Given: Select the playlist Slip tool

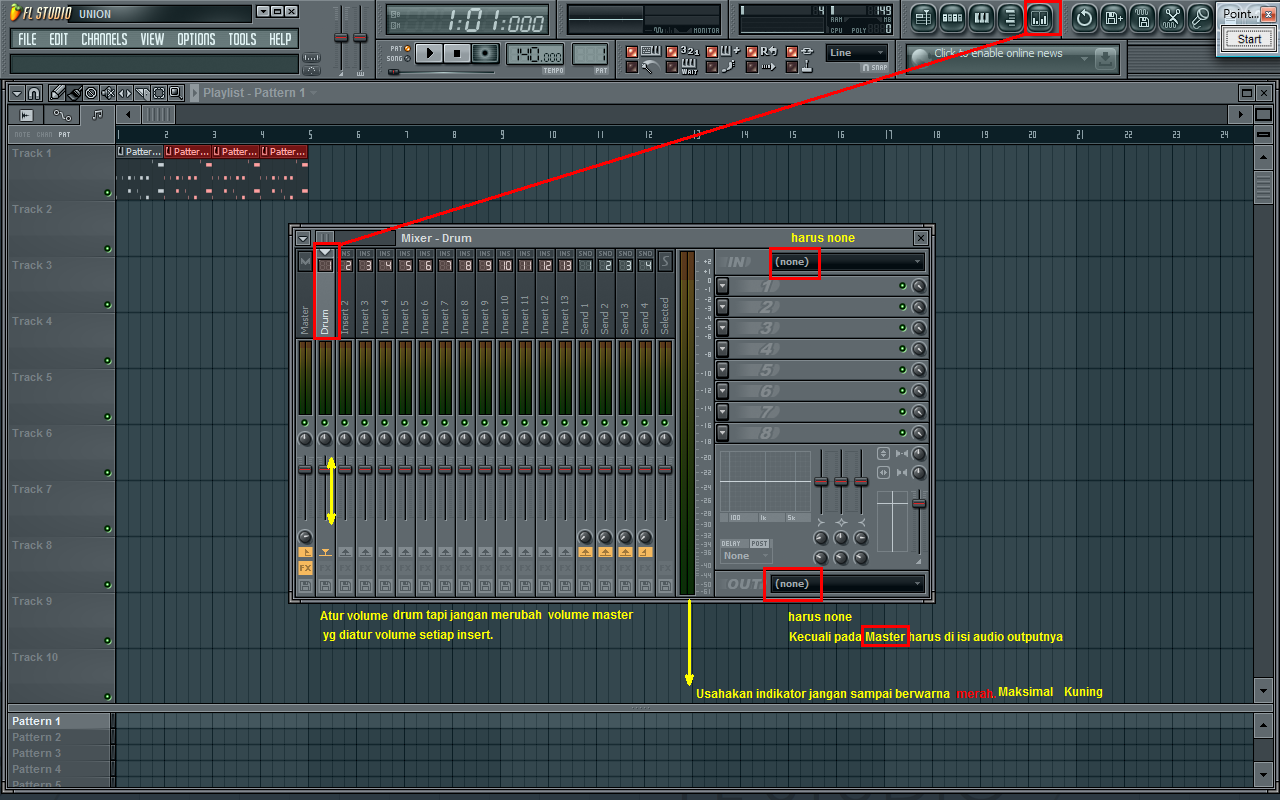Looking at the screenshot, I should 125,93.
